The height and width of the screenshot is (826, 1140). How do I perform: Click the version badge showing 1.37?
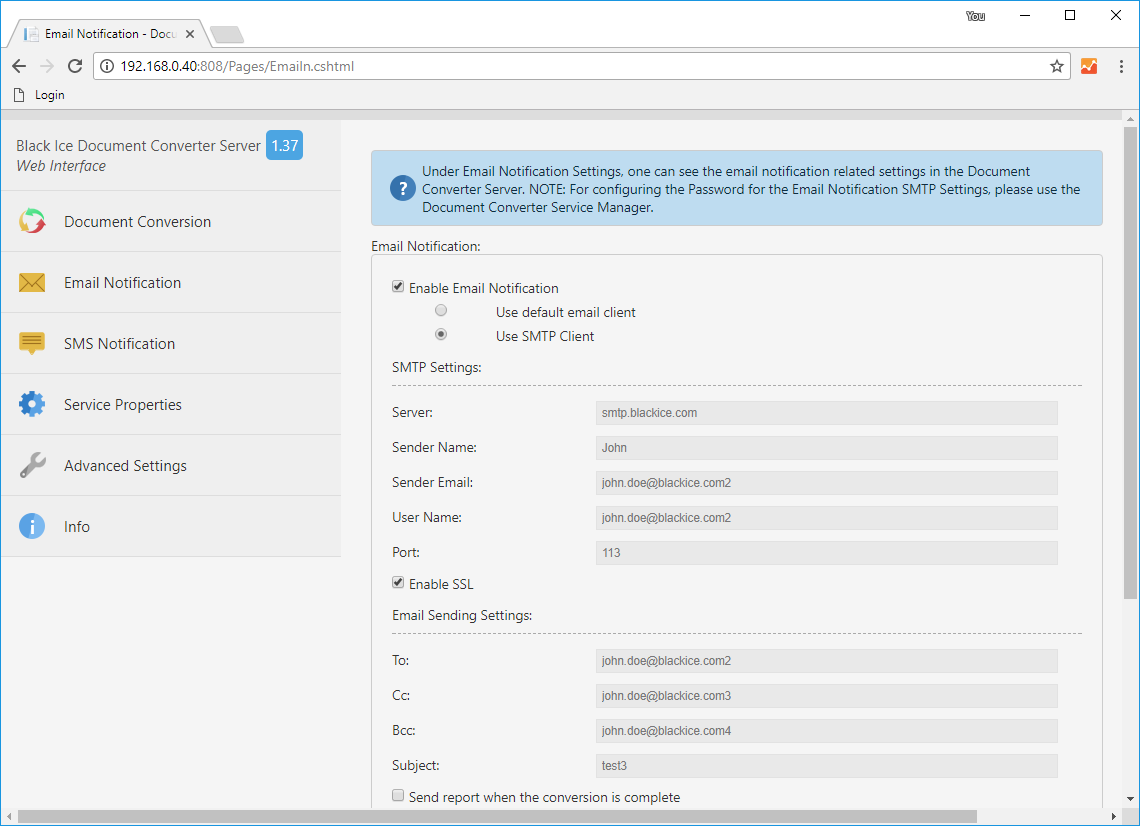tap(284, 145)
